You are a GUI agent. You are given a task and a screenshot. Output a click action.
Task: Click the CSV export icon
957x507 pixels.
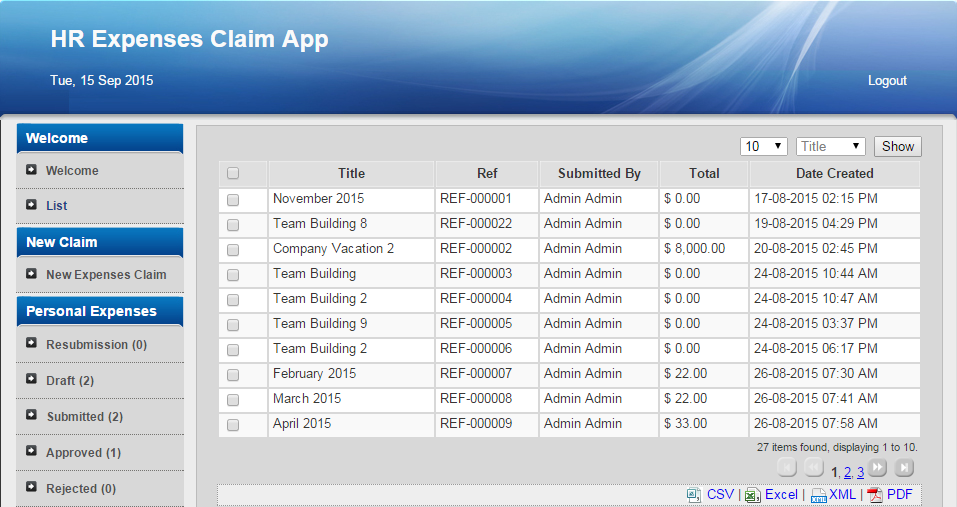click(694, 495)
